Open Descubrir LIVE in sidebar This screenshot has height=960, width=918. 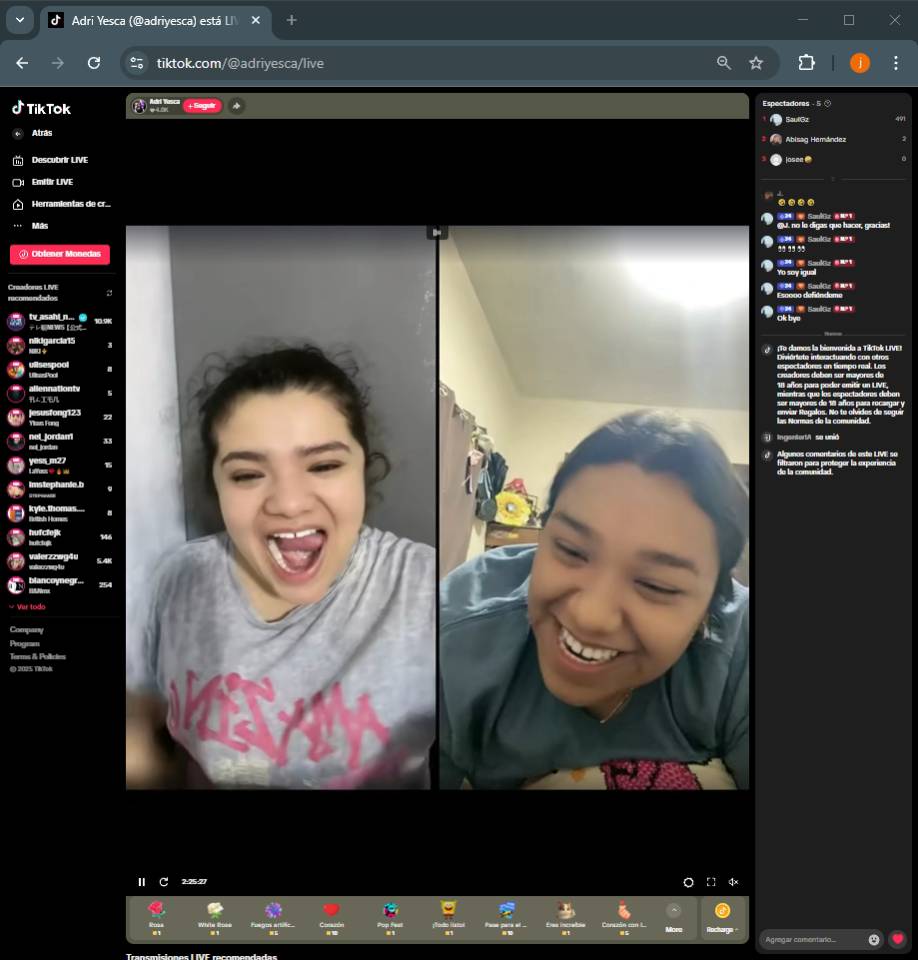pyautogui.click(x=58, y=160)
